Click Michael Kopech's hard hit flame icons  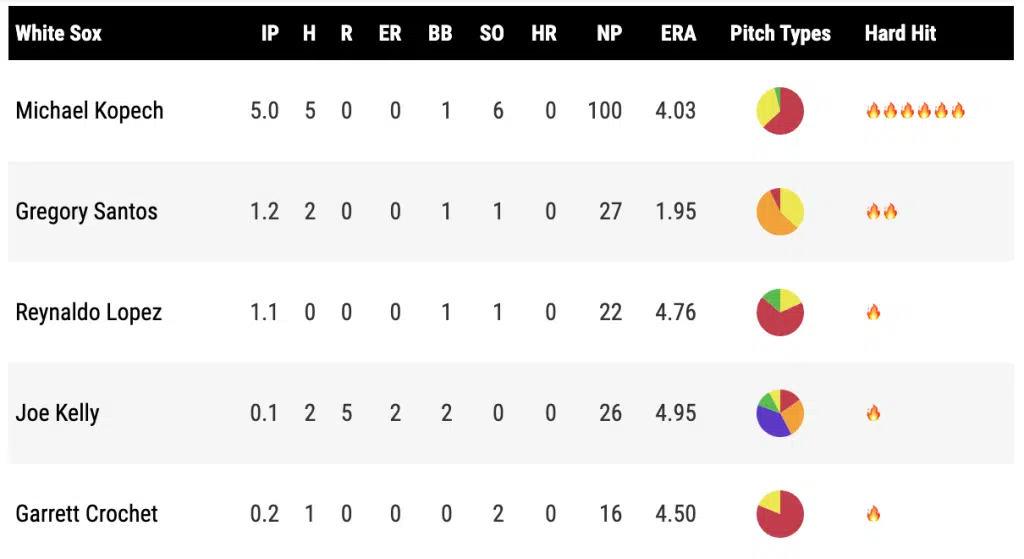click(915, 111)
